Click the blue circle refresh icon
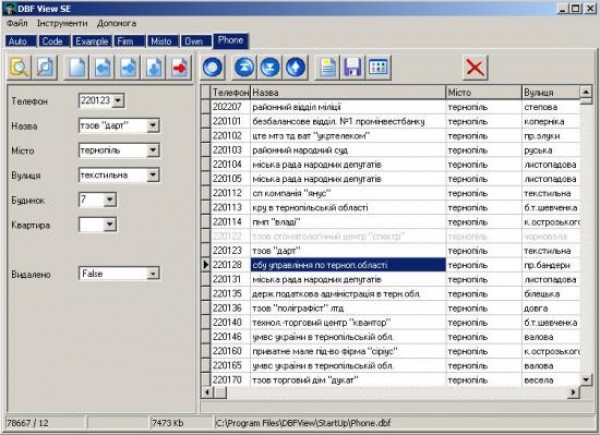The height and width of the screenshot is (435, 600). [212, 67]
